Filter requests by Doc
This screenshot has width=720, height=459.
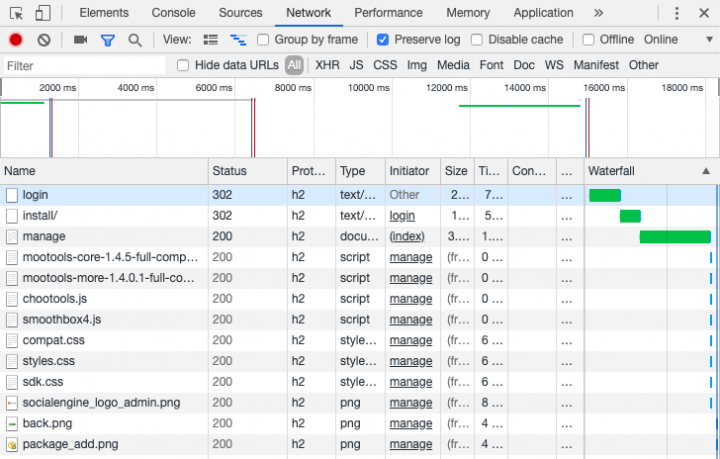(x=524, y=65)
